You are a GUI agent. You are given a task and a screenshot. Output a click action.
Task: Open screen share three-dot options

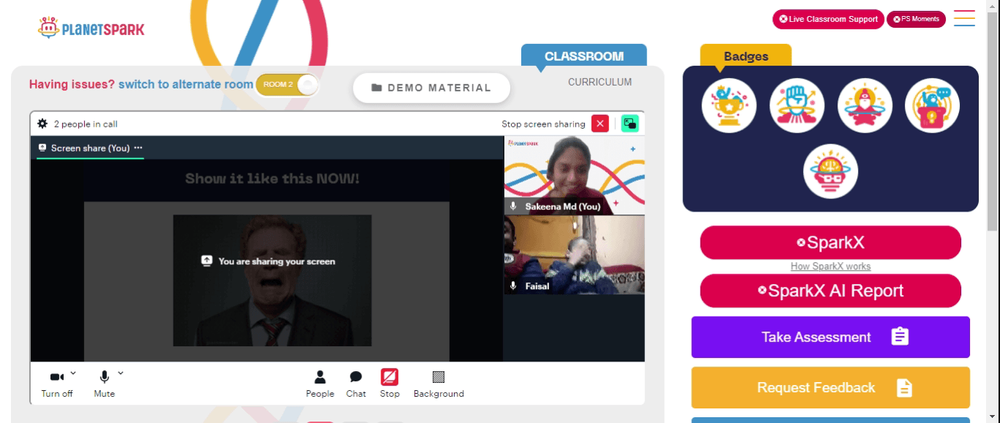click(x=138, y=148)
